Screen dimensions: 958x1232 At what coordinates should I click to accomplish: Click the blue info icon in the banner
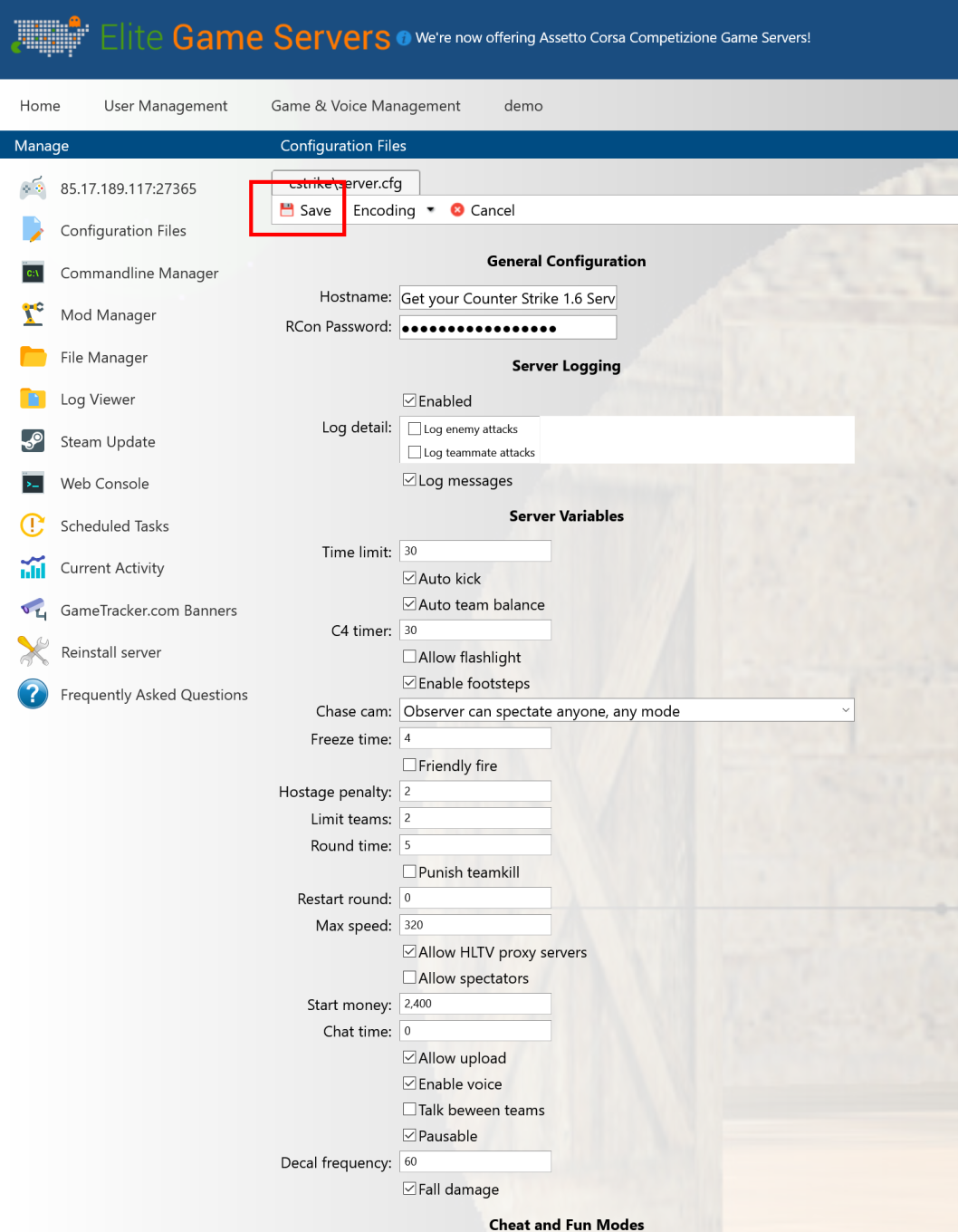coord(404,38)
